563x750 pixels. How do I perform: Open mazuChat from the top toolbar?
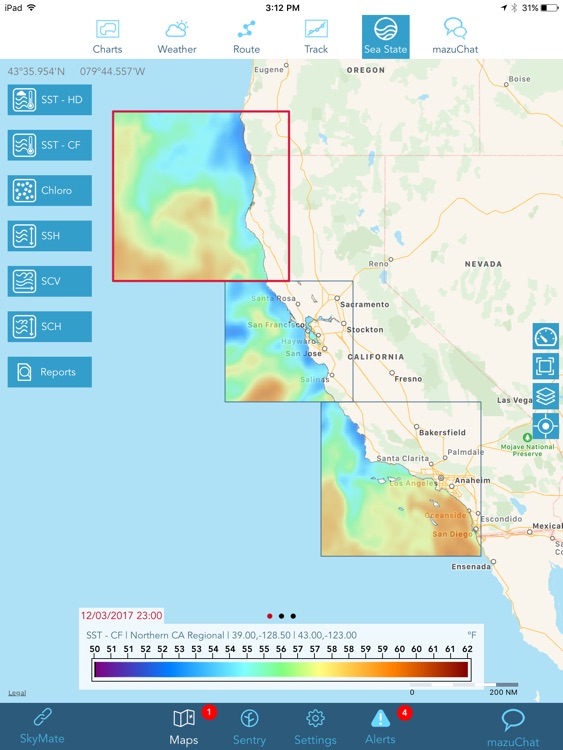(455, 37)
